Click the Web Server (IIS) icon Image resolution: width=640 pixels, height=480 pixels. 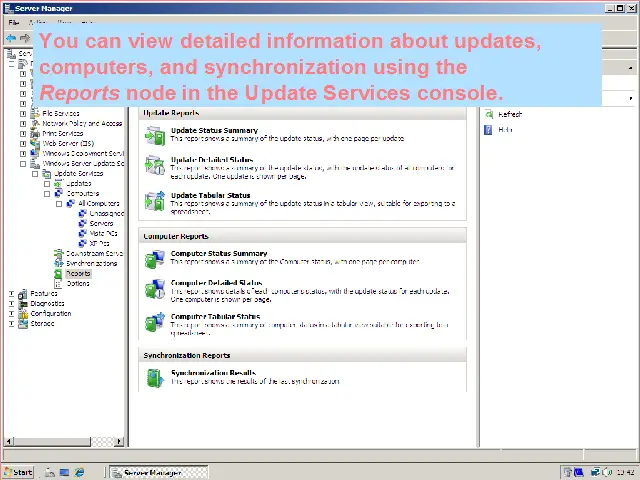click(35, 143)
